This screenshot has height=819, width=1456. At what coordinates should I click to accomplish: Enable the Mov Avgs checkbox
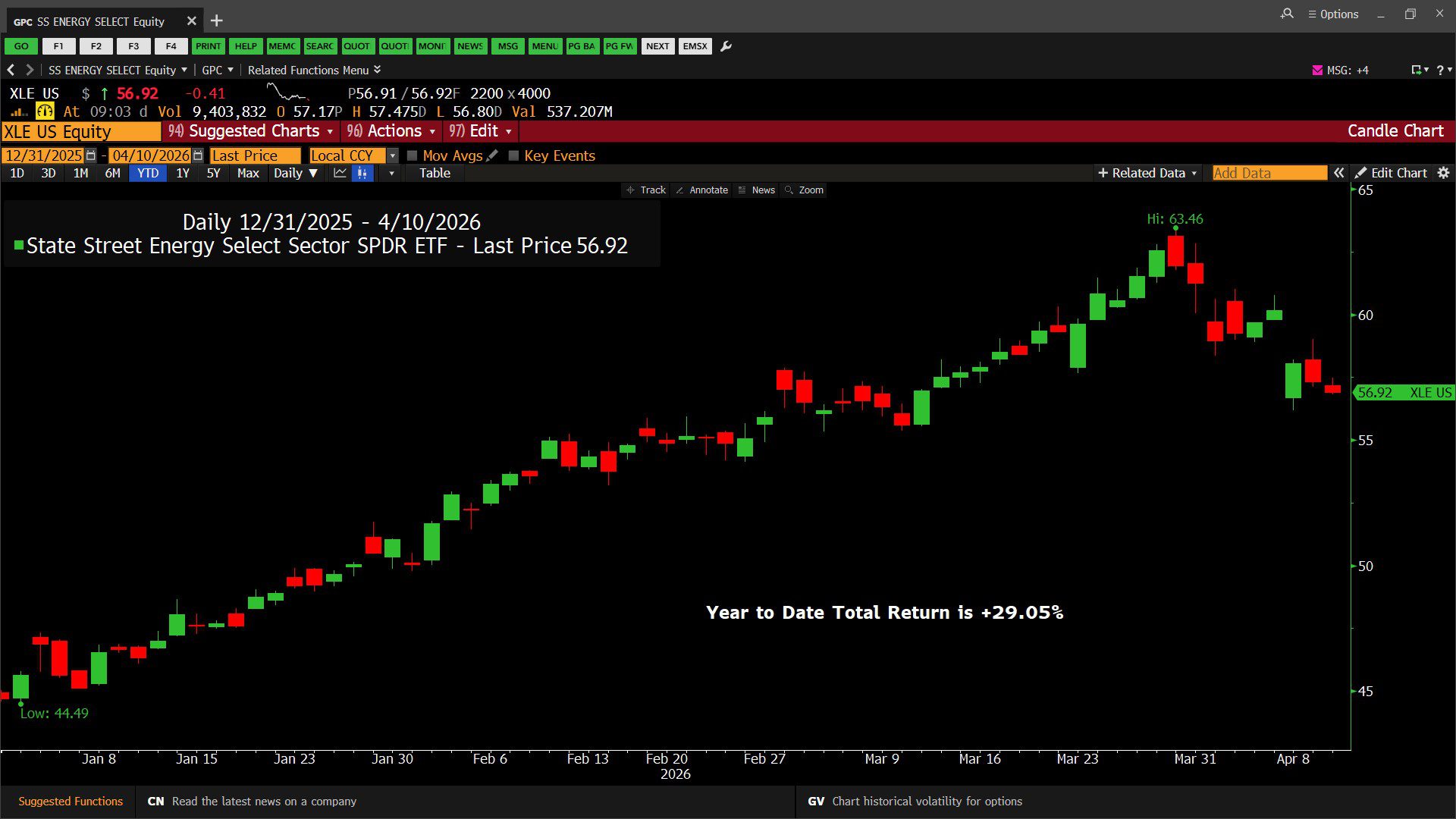click(x=413, y=155)
